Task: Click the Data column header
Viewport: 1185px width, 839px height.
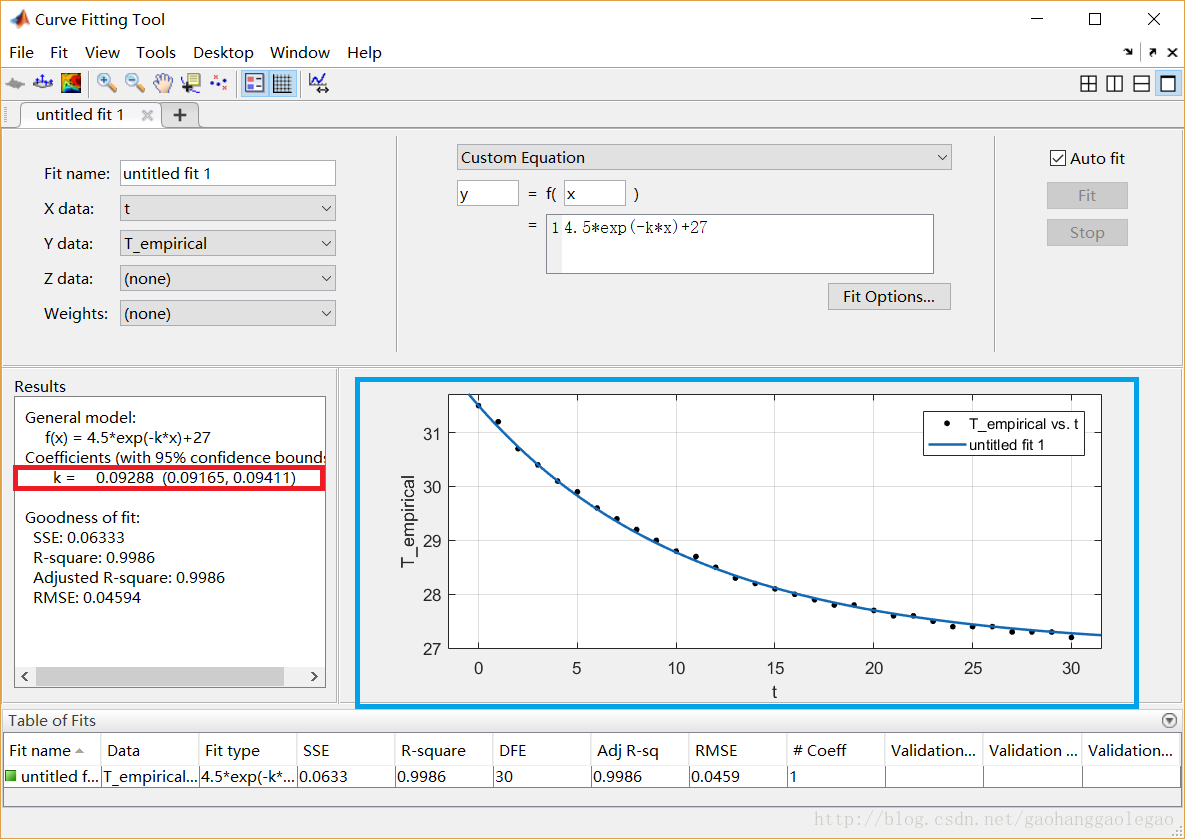Action: pyautogui.click(x=150, y=751)
